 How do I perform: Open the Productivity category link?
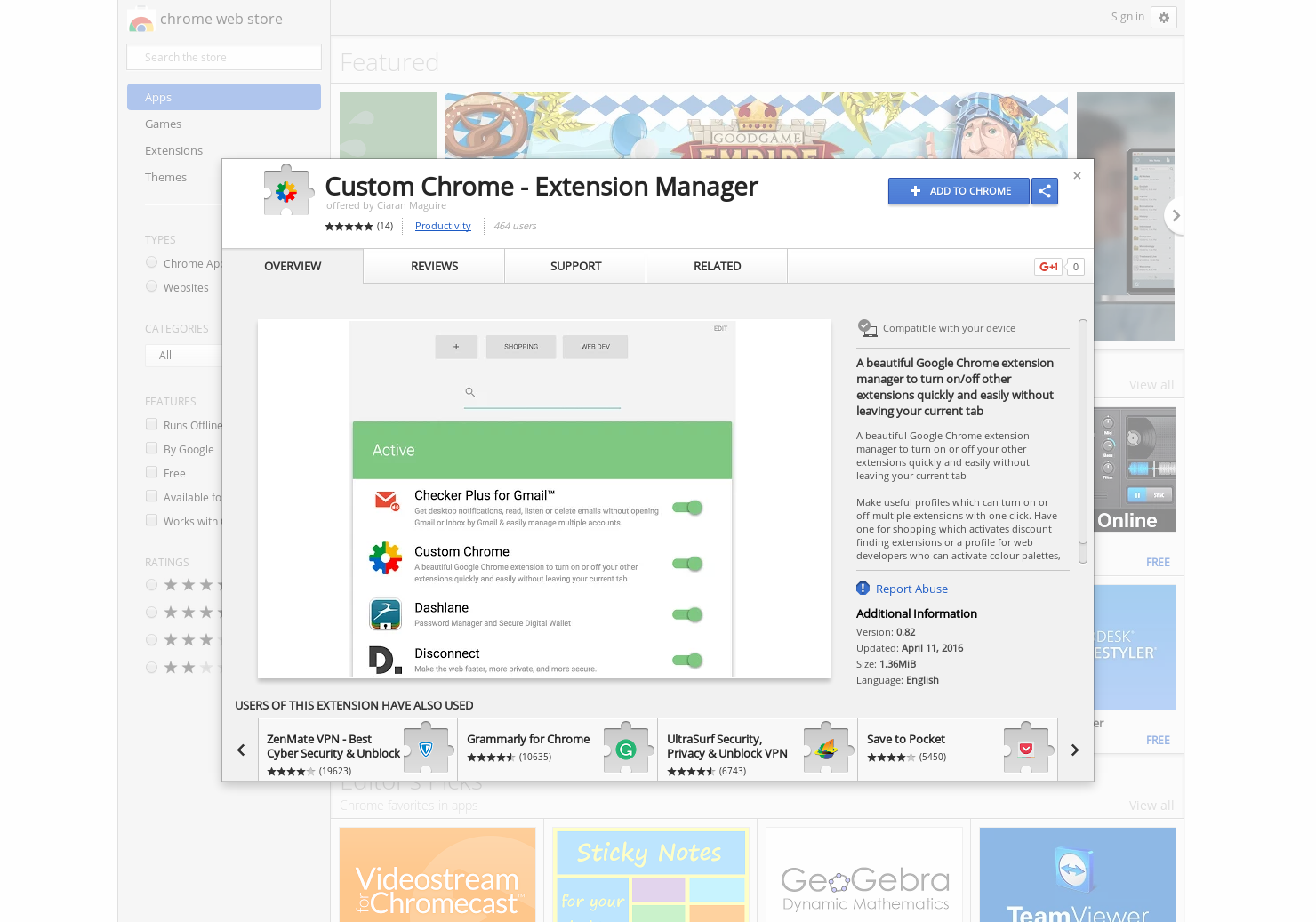point(443,226)
